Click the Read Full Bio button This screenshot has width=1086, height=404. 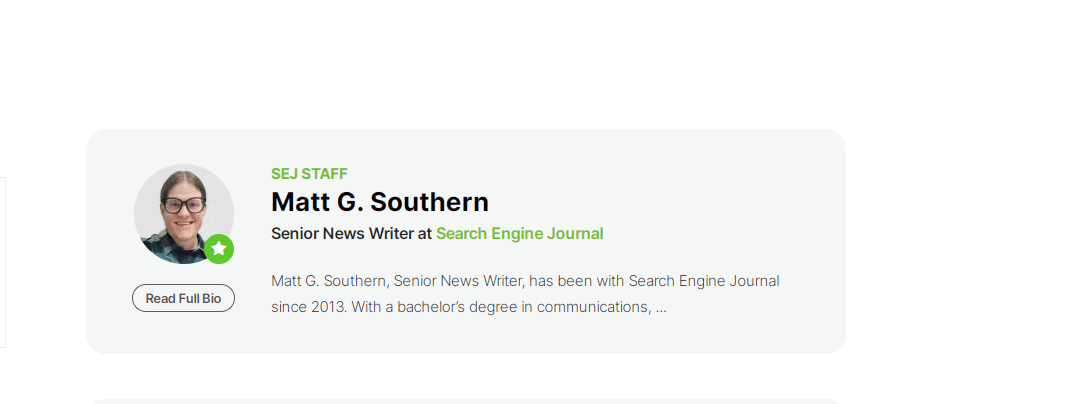184,298
